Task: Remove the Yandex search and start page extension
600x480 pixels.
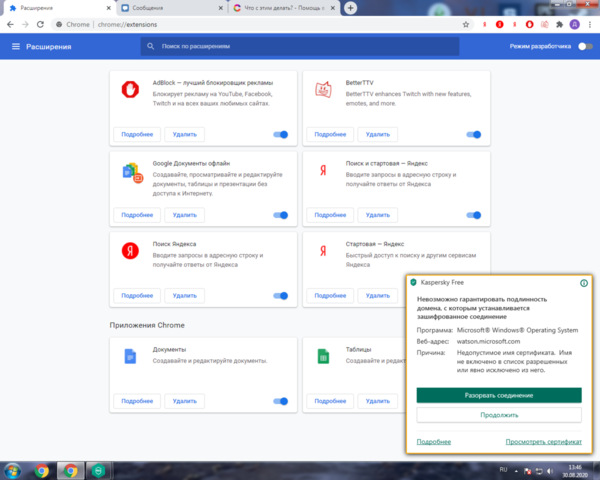Action: [x=378, y=215]
